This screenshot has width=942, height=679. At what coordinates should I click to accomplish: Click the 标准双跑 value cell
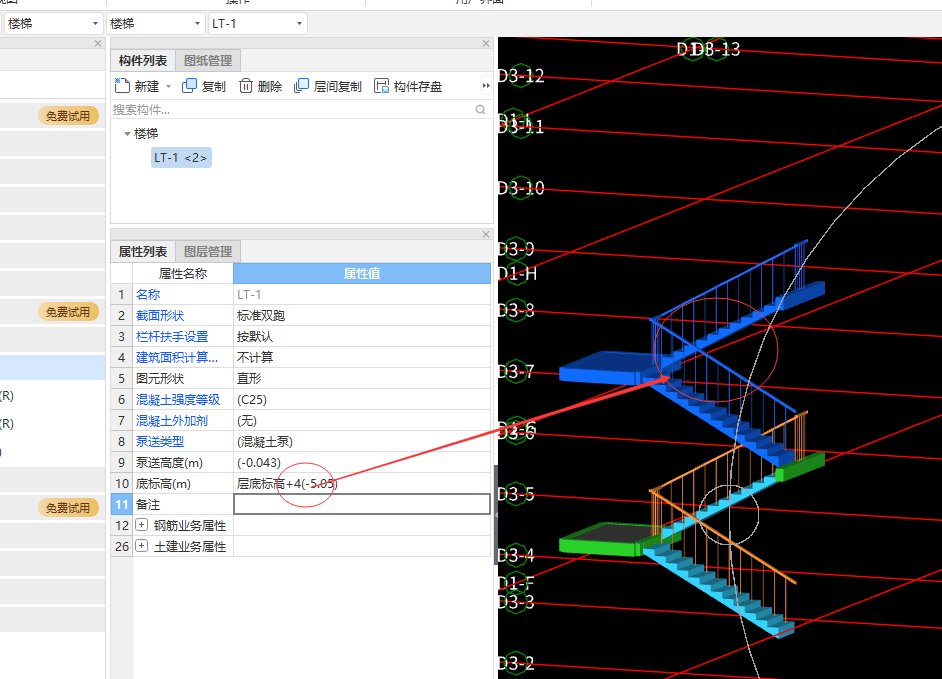[362, 315]
